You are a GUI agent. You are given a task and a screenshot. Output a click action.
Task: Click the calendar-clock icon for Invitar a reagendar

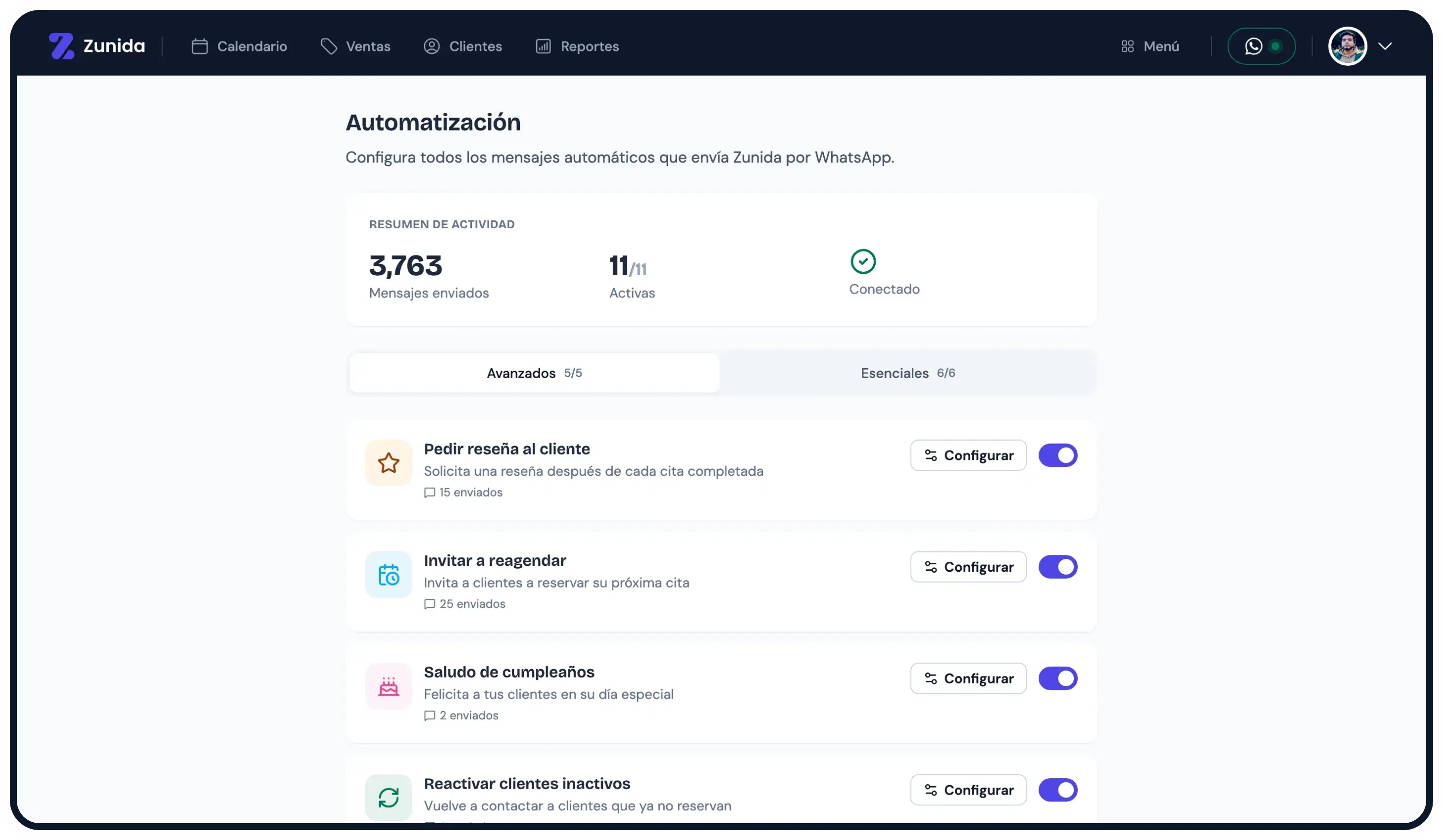[x=388, y=575]
